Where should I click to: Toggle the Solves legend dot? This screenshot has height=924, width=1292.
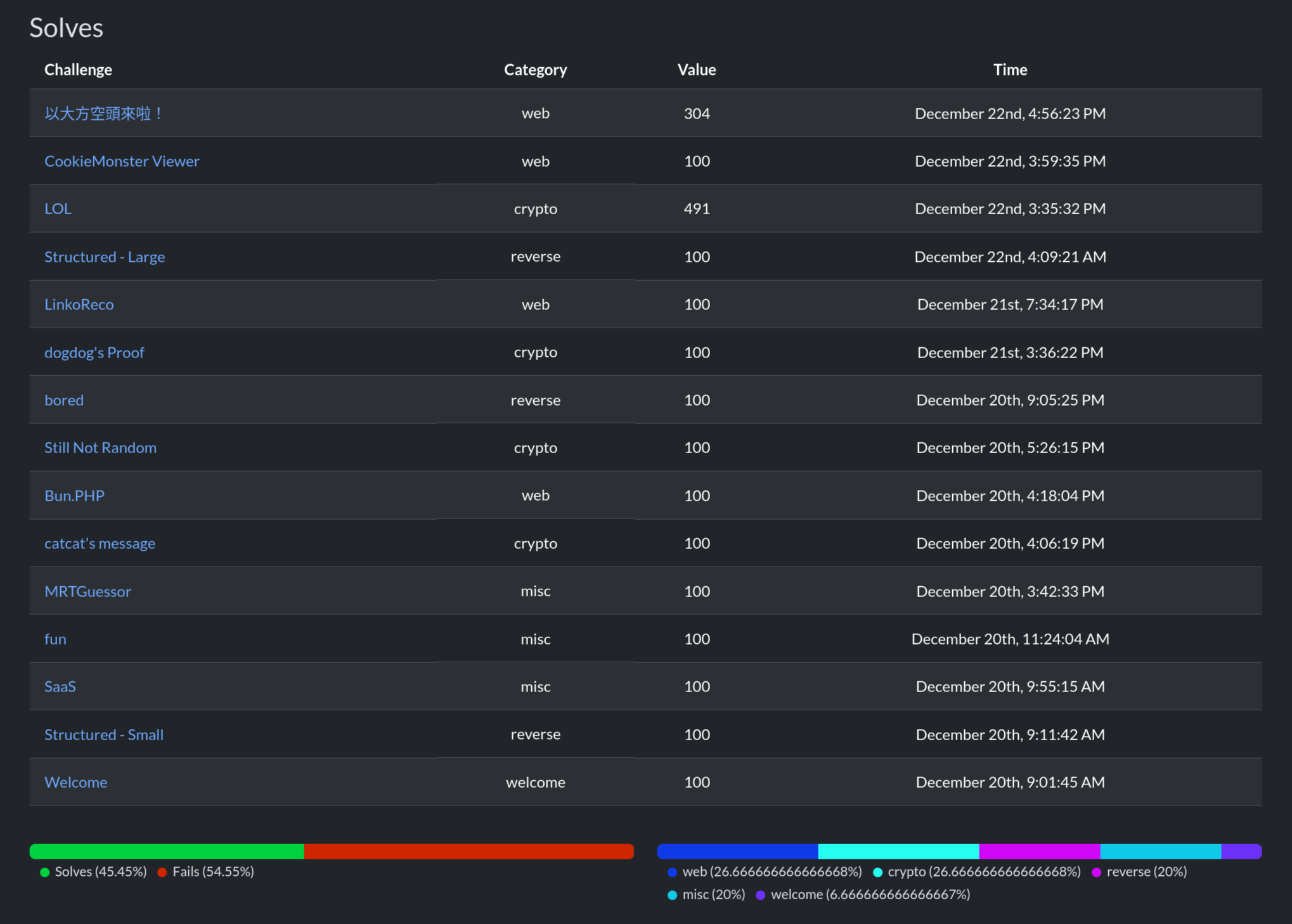click(x=45, y=872)
